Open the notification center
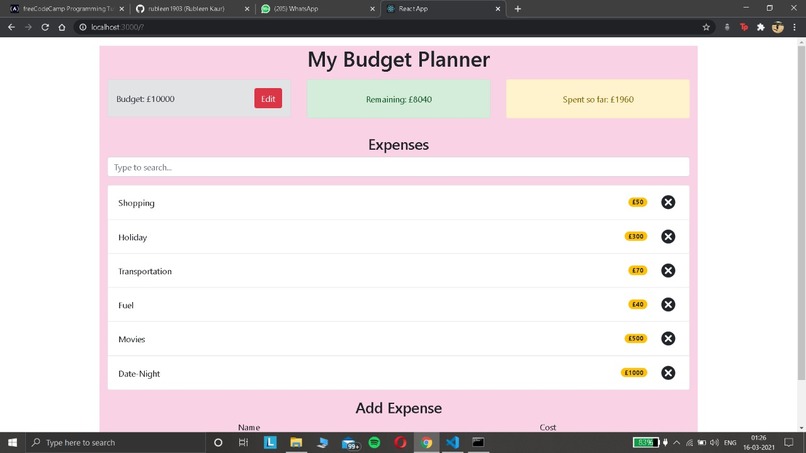806x453 pixels. coord(789,442)
